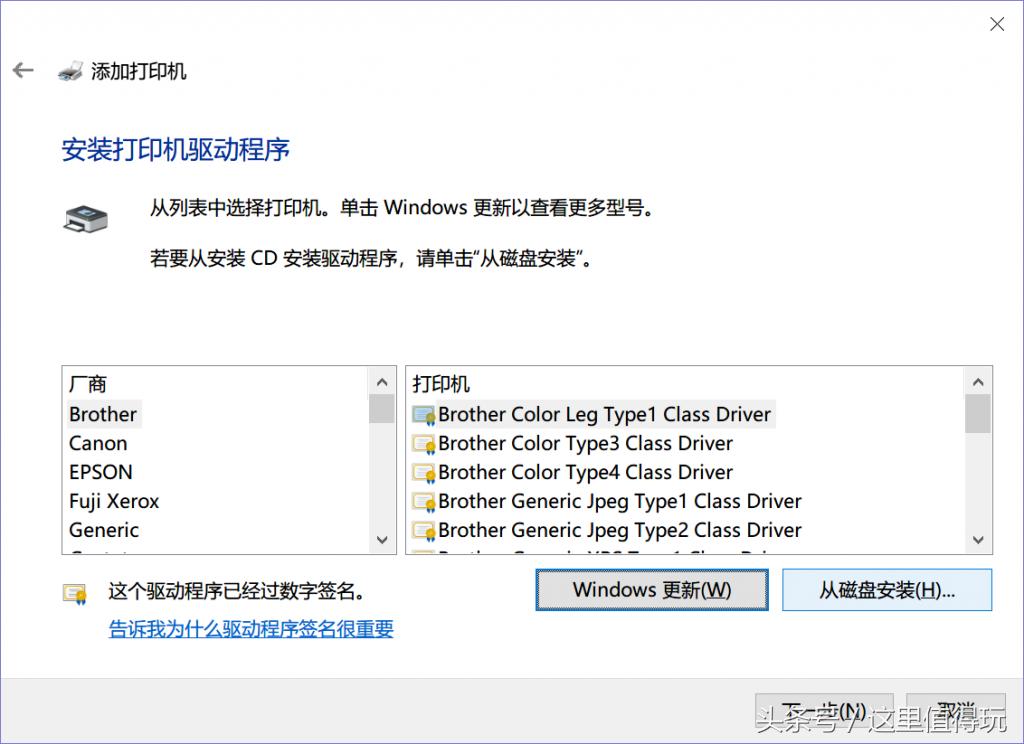This screenshot has height=744, width=1024.
Task: Click the back arrow to return
Action: pos(22,70)
